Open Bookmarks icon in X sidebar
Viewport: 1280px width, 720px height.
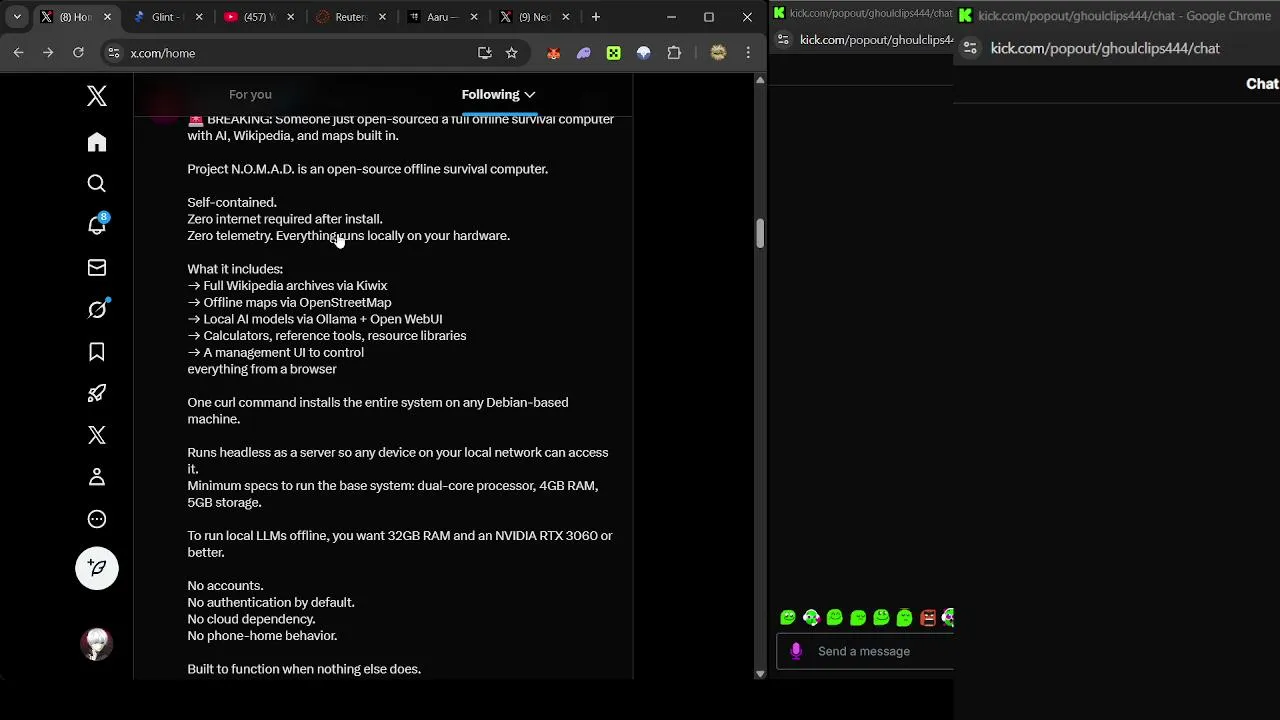[x=97, y=351]
